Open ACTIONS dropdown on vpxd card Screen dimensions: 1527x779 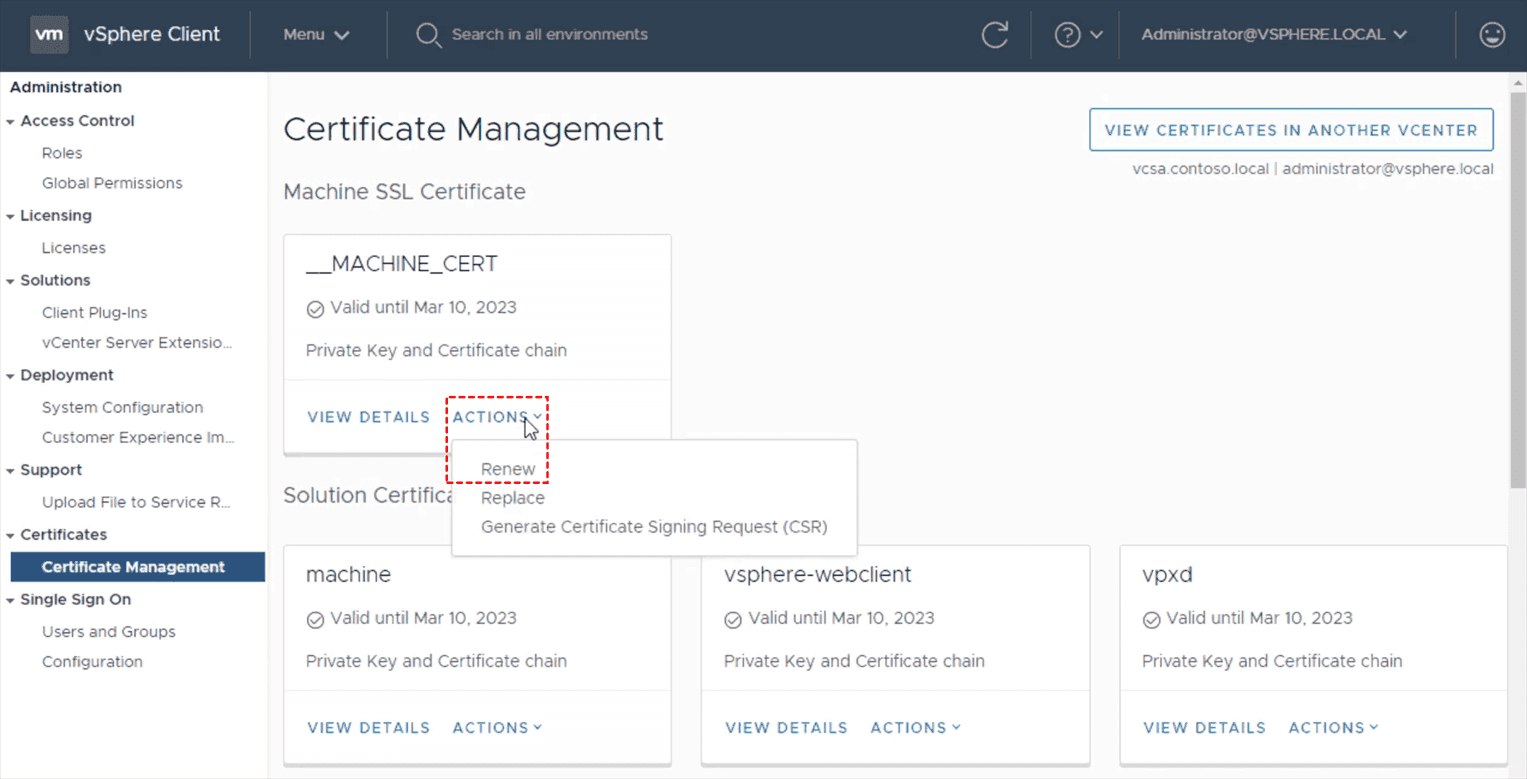1333,728
